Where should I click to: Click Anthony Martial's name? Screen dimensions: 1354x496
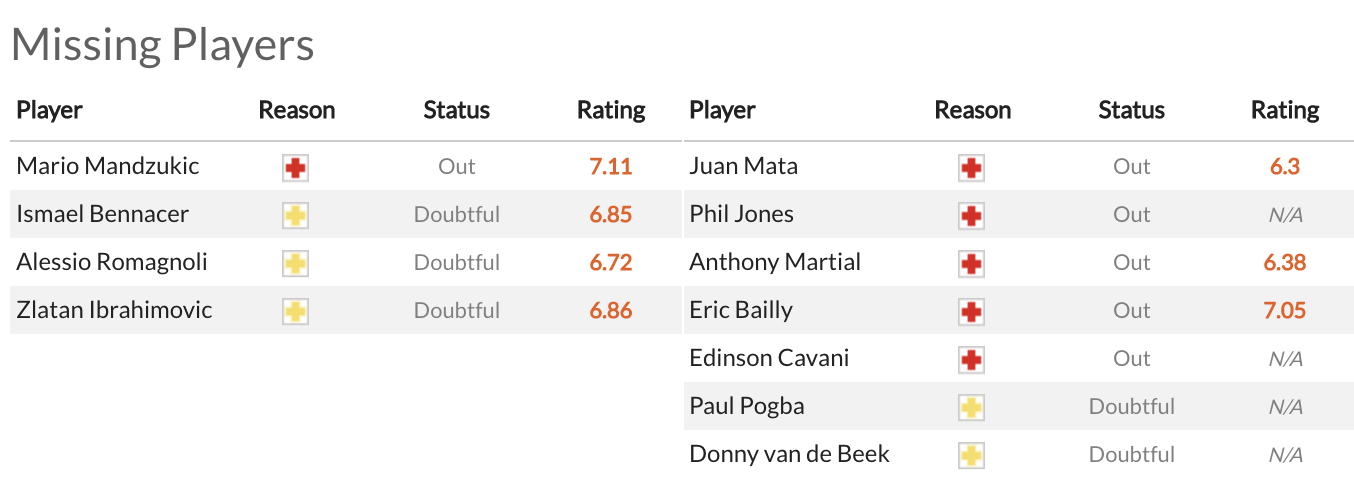774,262
